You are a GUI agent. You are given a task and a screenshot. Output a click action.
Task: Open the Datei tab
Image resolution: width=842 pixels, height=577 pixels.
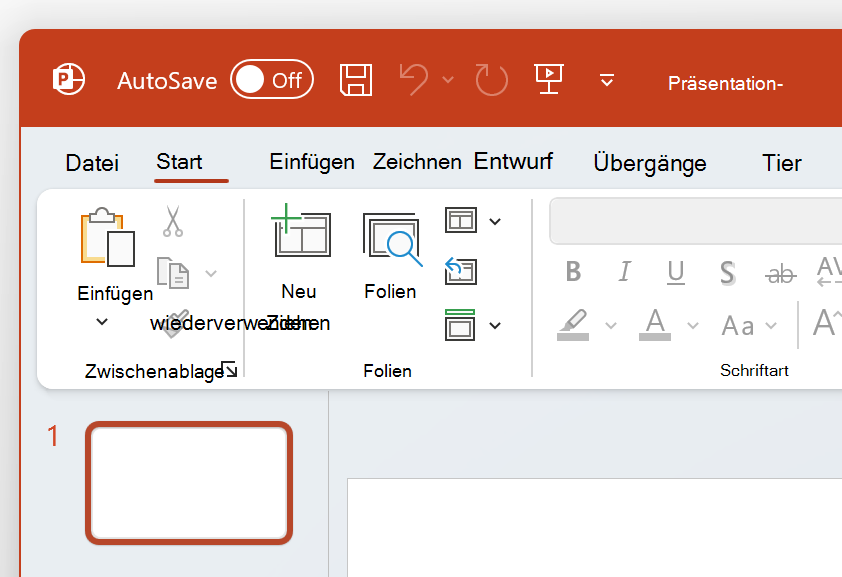(x=92, y=163)
